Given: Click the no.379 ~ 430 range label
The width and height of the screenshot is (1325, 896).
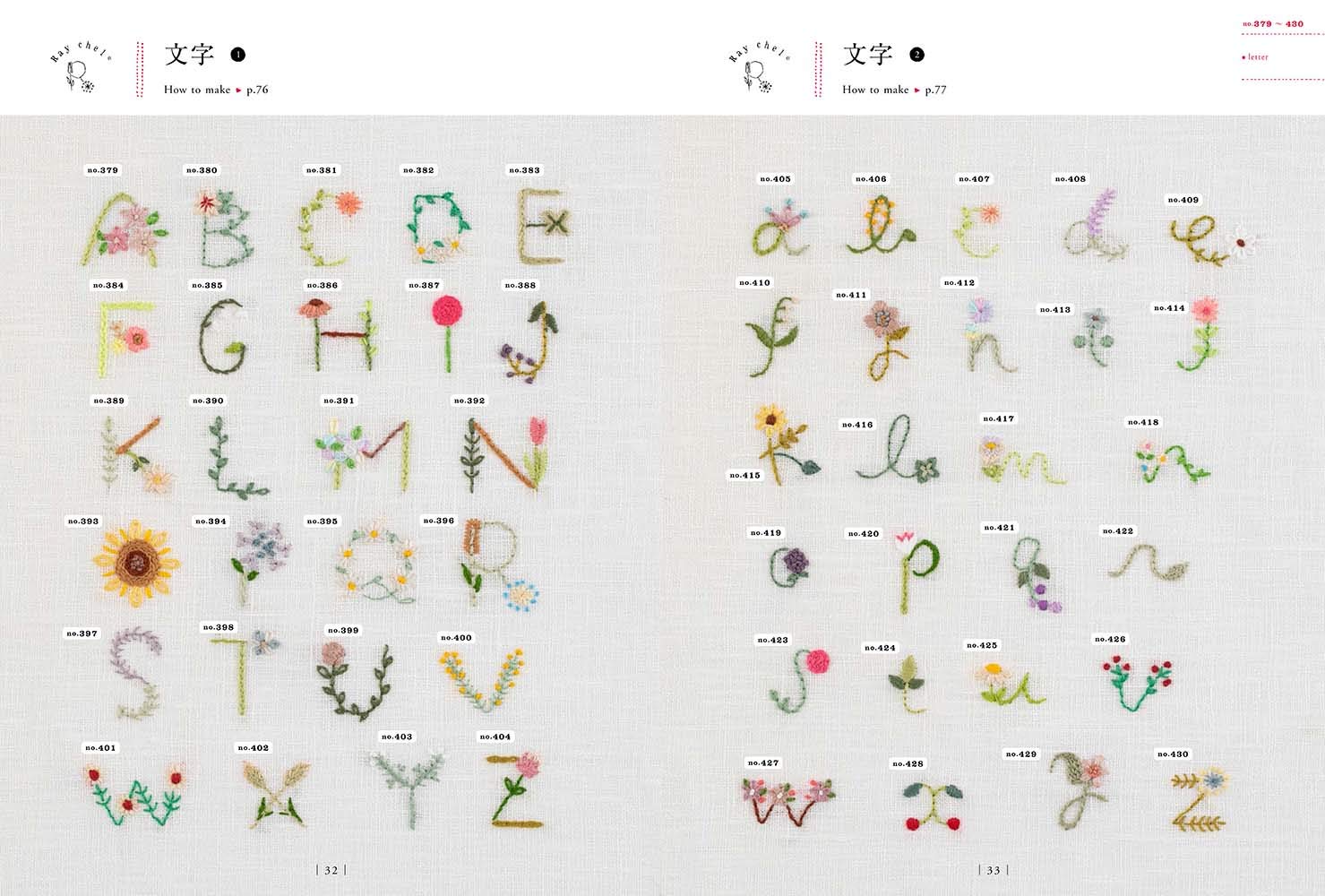Looking at the screenshot, I should click(1273, 24).
